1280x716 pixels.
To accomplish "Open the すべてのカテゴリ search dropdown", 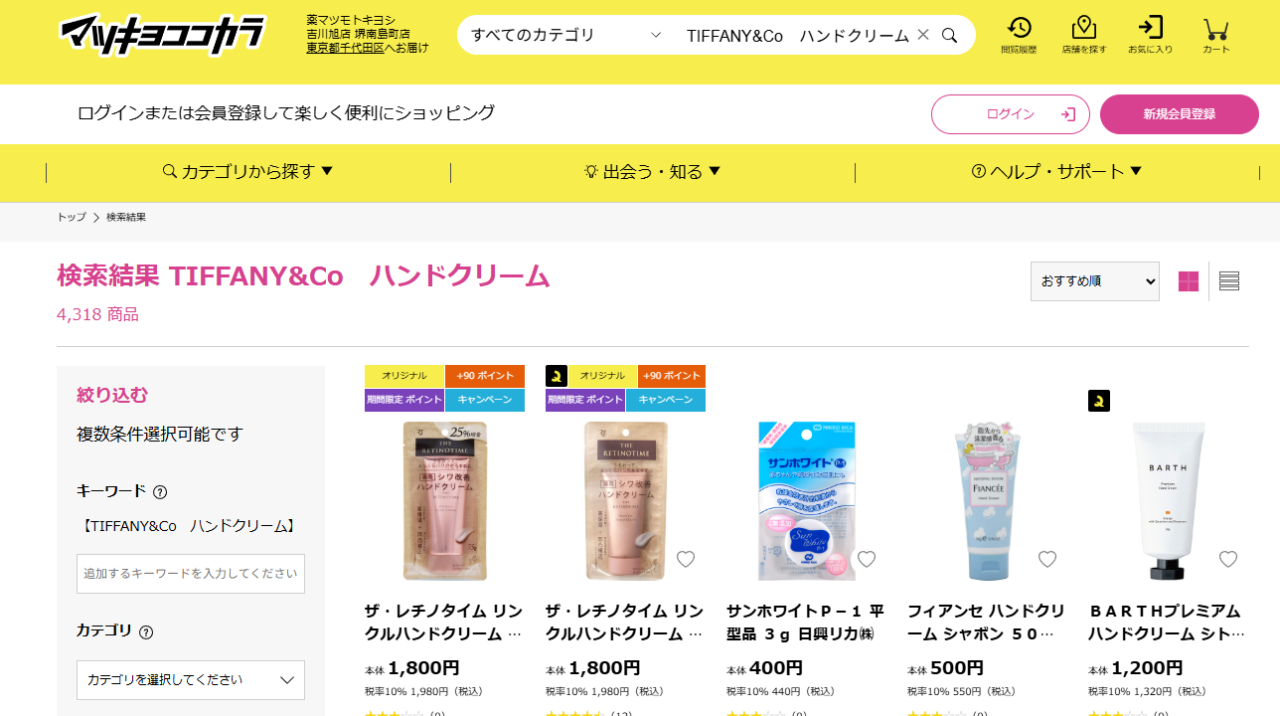I will coord(566,35).
